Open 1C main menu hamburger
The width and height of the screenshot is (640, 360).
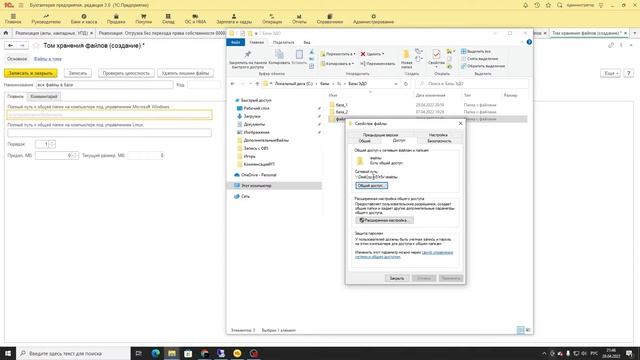(21, 5)
